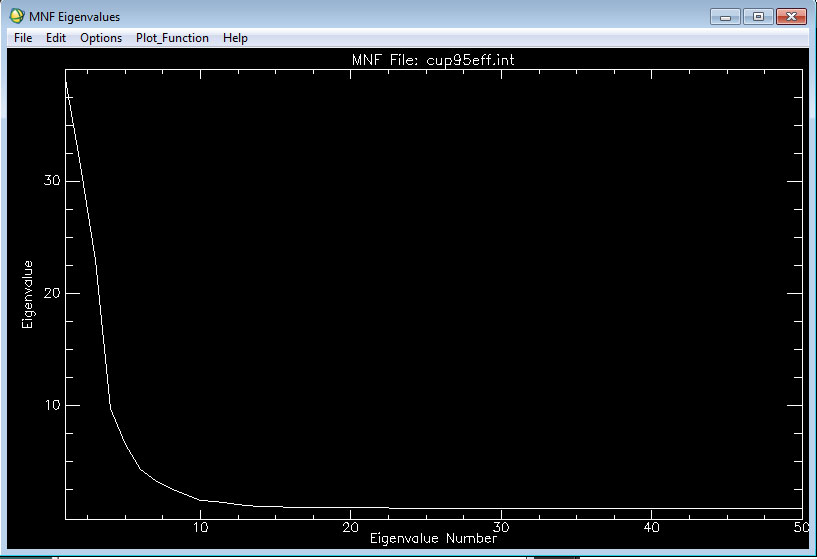Select the vertical 'Eigenvalue' y-axis label
817x559 pixels.
click(28, 294)
